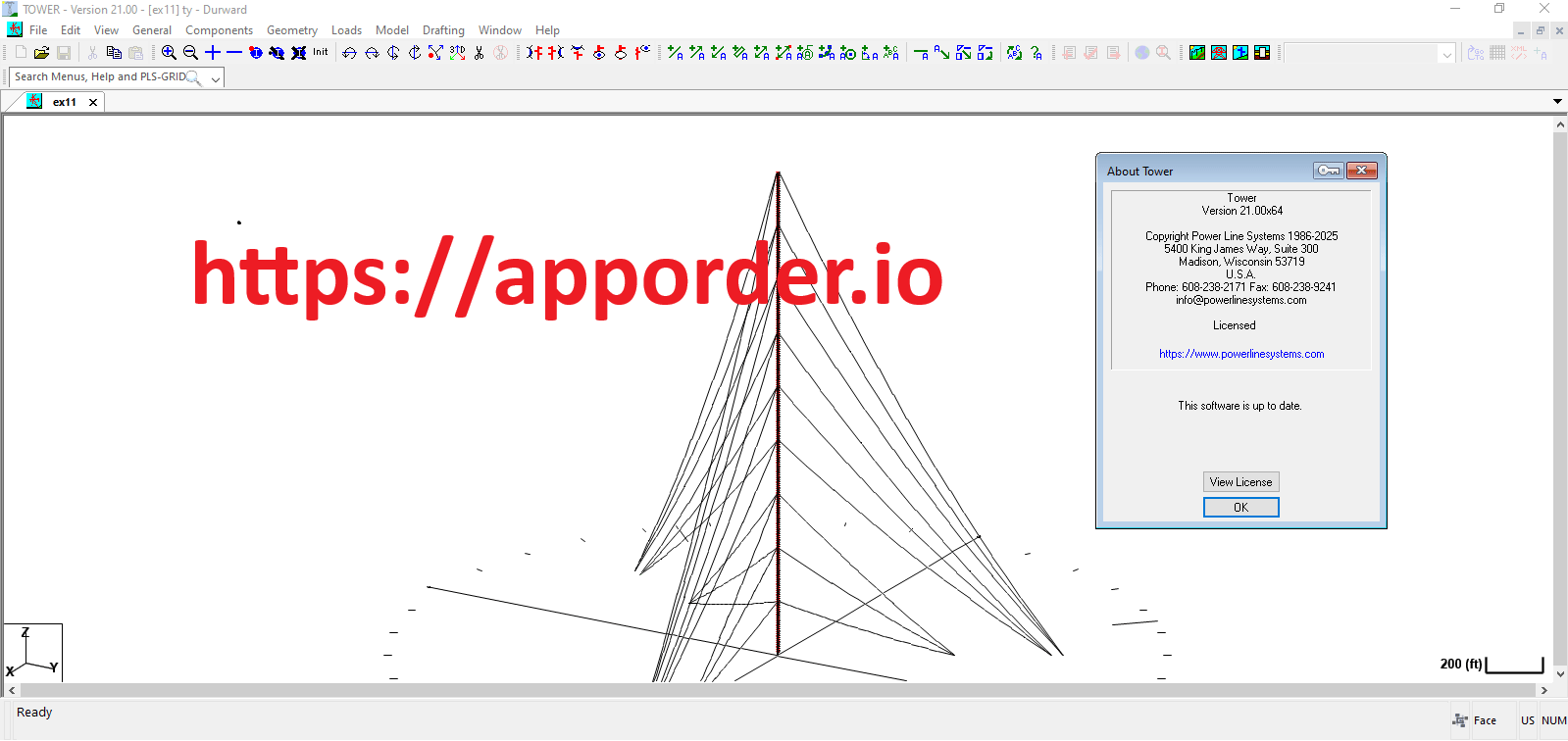Open the View menu
This screenshot has height=741, width=1568.
pos(106,30)
